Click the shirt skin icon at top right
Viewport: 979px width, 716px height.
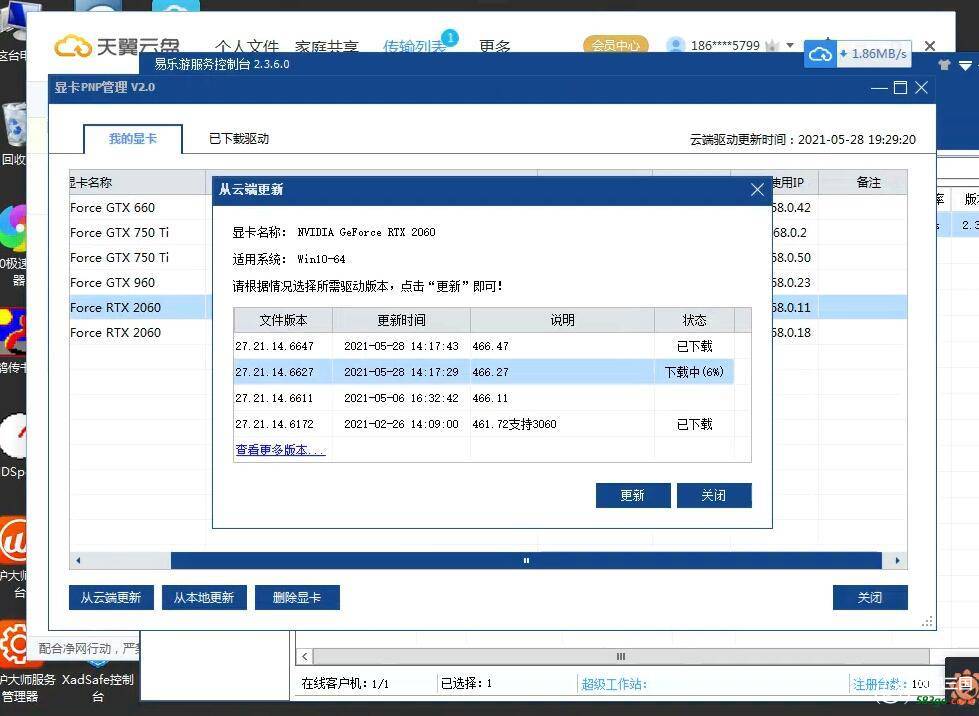[x=943, y=64]
